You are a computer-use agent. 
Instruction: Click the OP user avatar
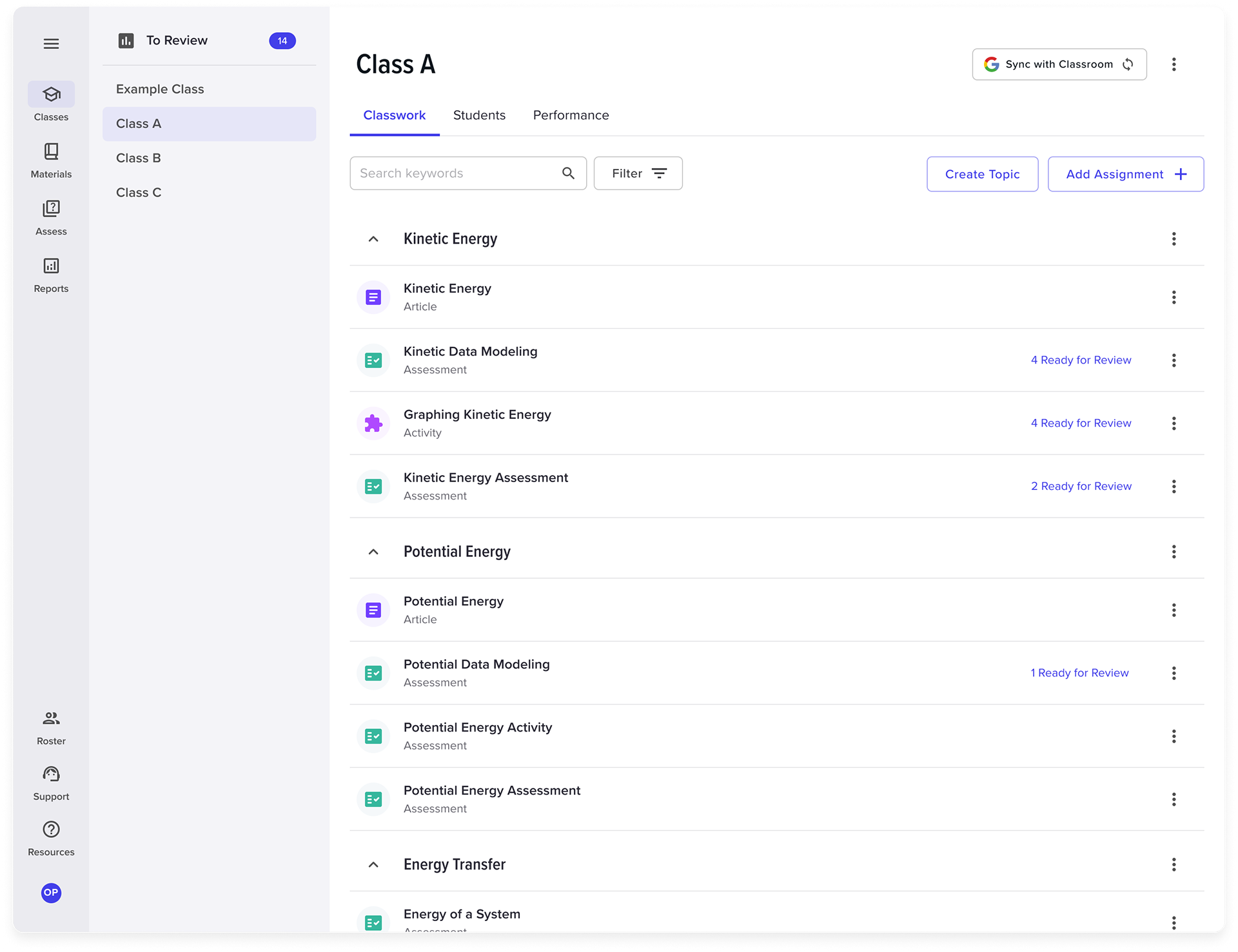(51, 892)
